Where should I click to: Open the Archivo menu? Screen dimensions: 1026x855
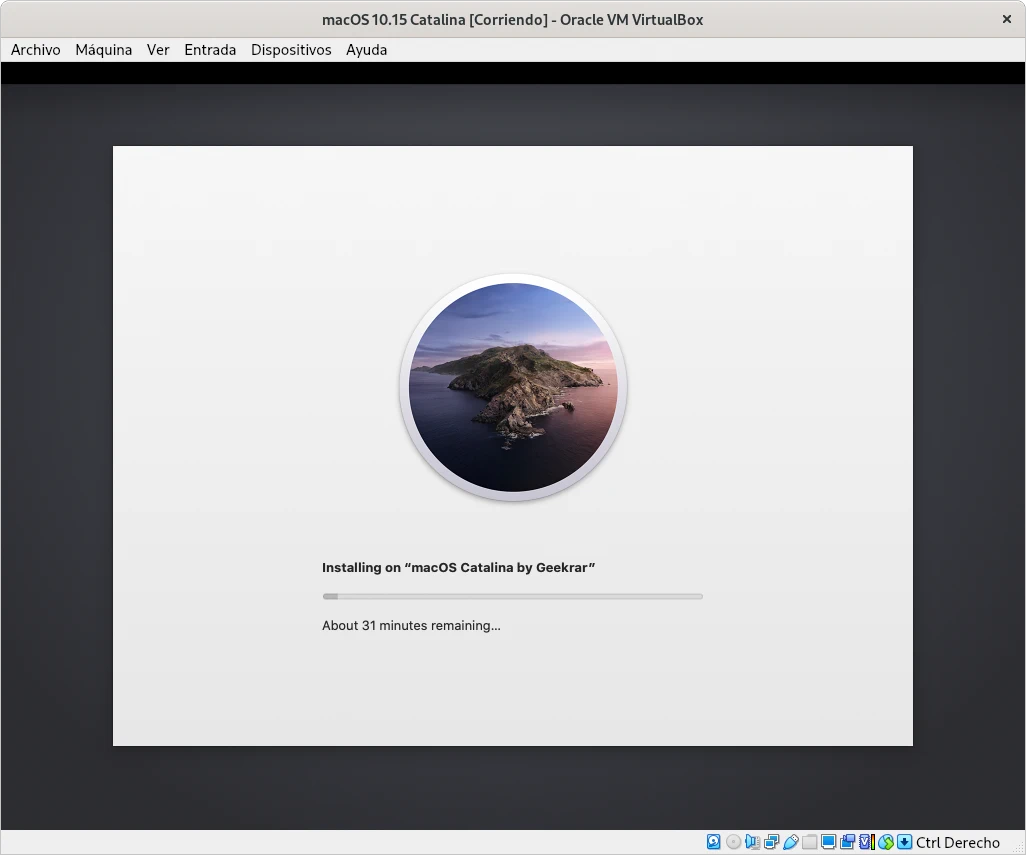(x=36, y=50)
